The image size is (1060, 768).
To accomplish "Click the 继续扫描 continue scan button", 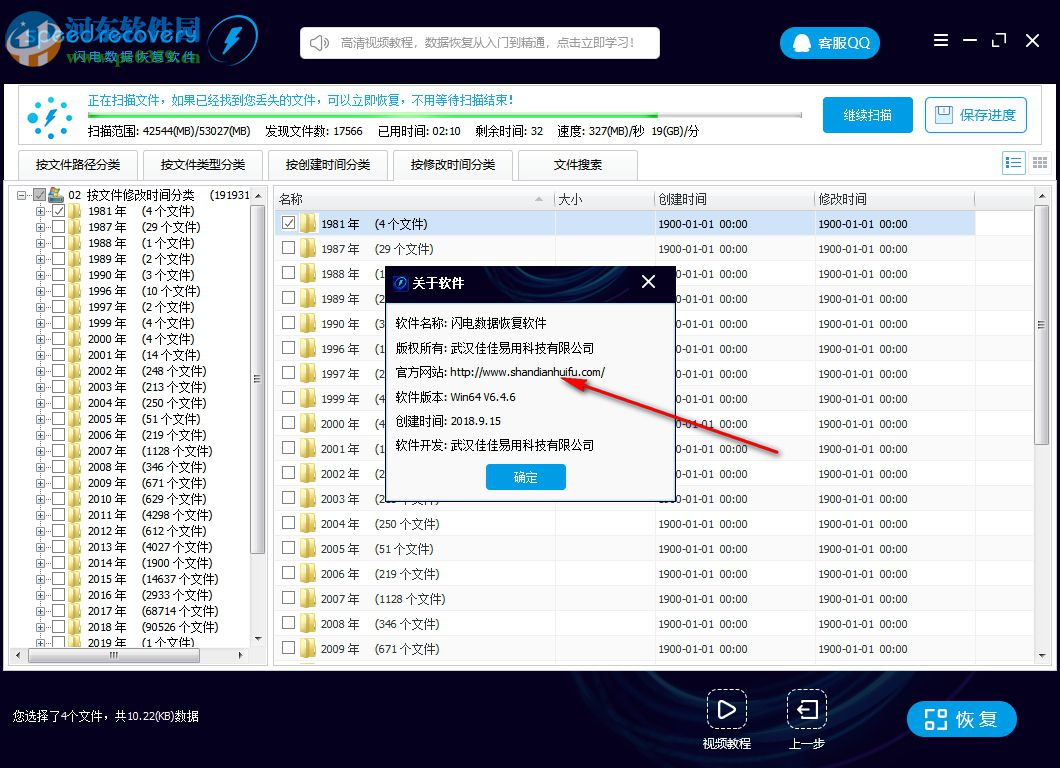I will tap(866, 115).
